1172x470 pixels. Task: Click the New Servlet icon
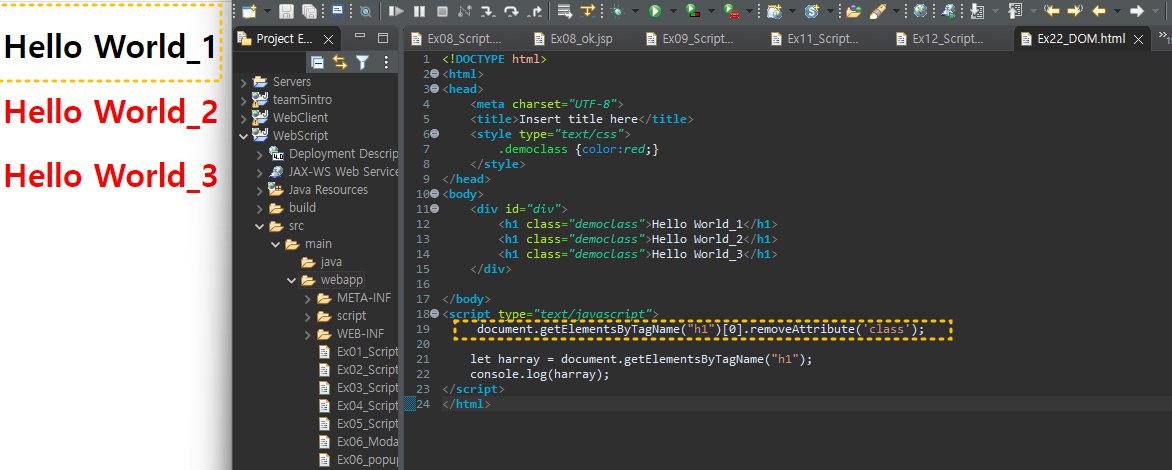812,11
